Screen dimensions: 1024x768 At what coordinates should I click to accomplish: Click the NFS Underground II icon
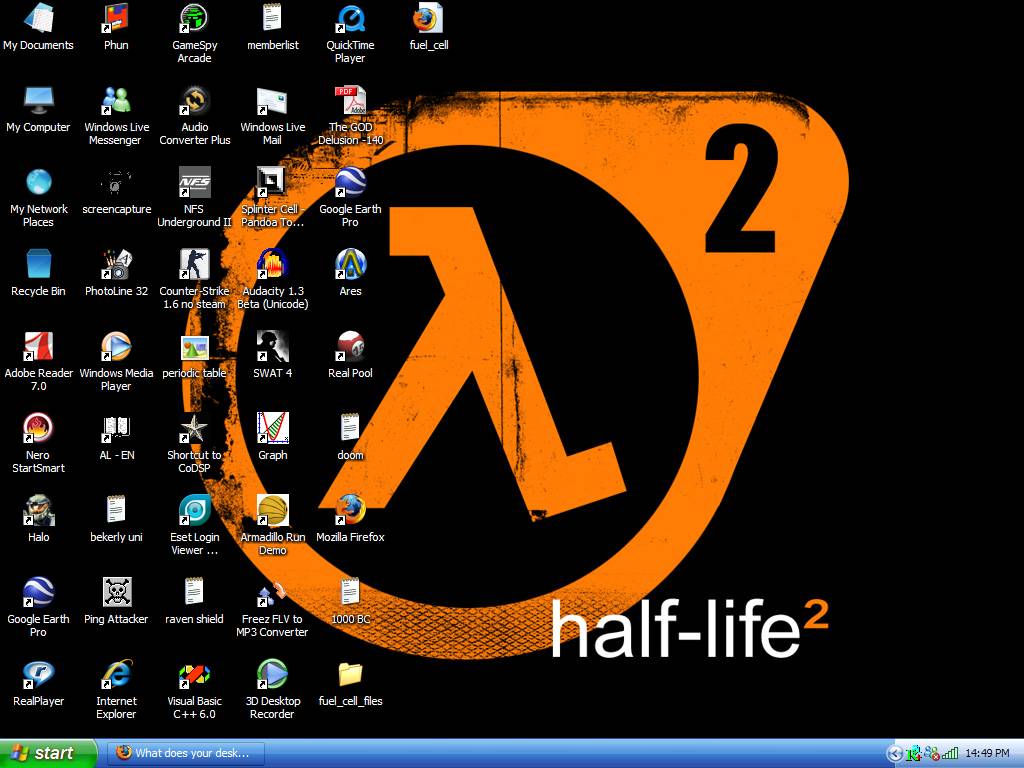pyautogui.click(x=194, y=183)
